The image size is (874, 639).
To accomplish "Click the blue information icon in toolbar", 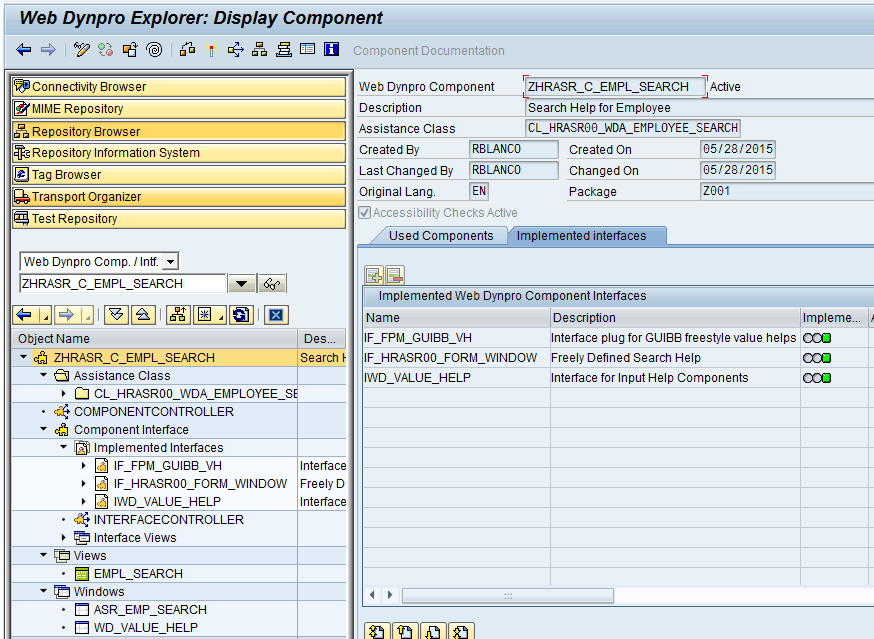I will 332,50.
